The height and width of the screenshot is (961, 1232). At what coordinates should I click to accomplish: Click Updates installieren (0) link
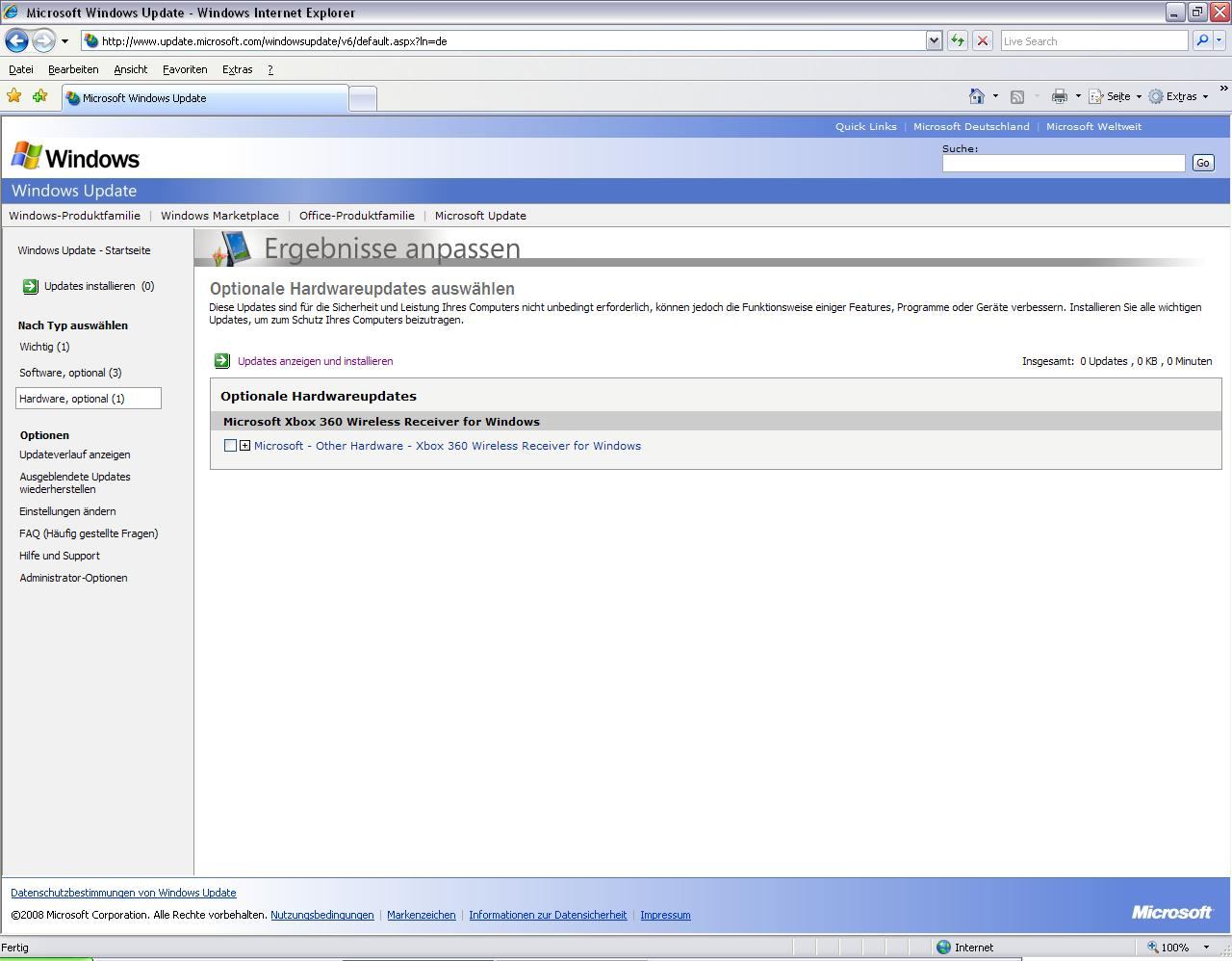[x=99, y=286]
